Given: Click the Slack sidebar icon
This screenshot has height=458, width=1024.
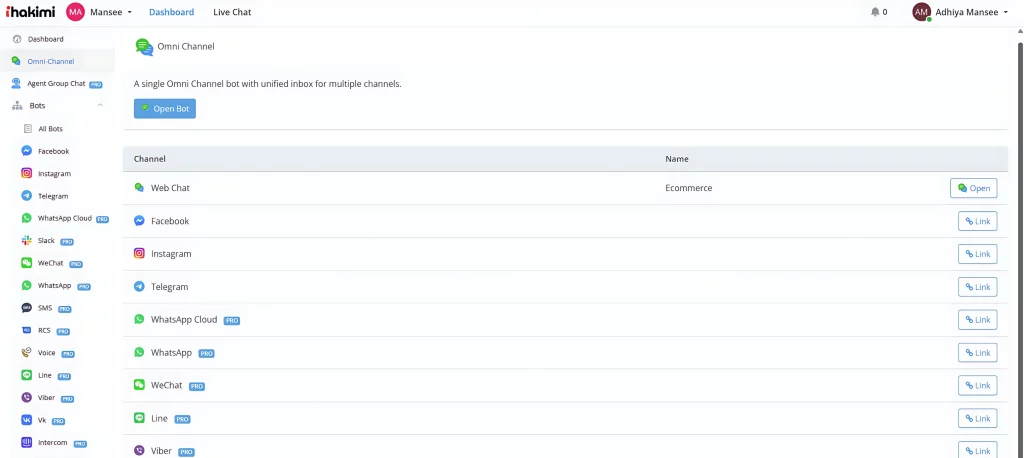Looking at the screenshot, I should point(27,240).
